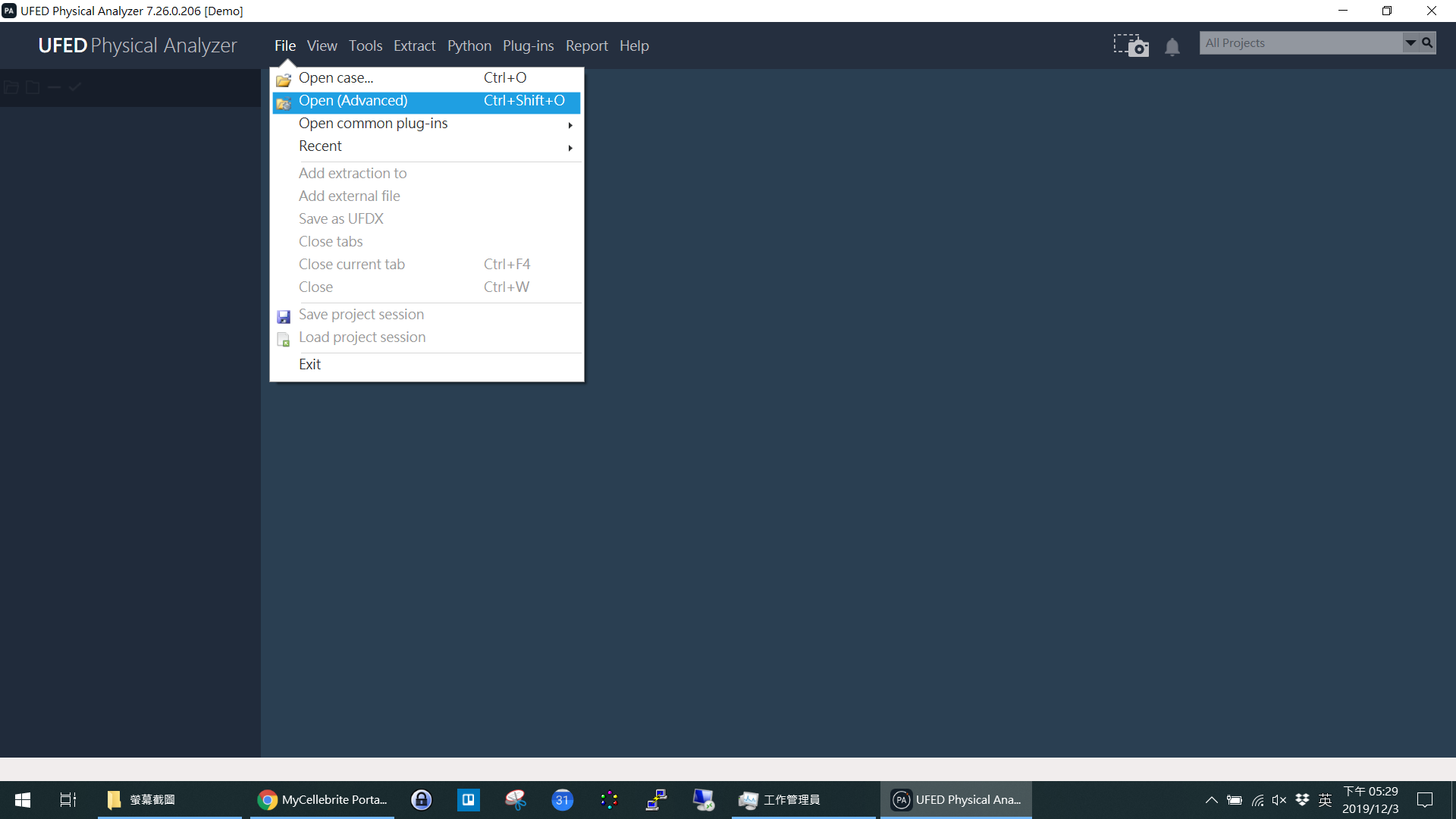Click the taskbar clock and date
This screenshot has height=819, width=1456.
click(x=1370, y=800)
